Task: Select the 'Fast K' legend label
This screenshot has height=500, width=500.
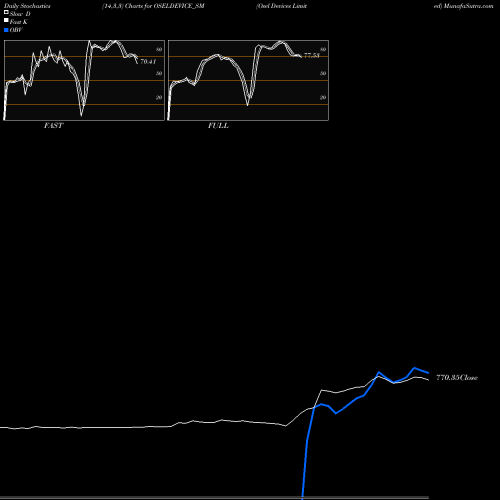Action: tap(19, 22)
